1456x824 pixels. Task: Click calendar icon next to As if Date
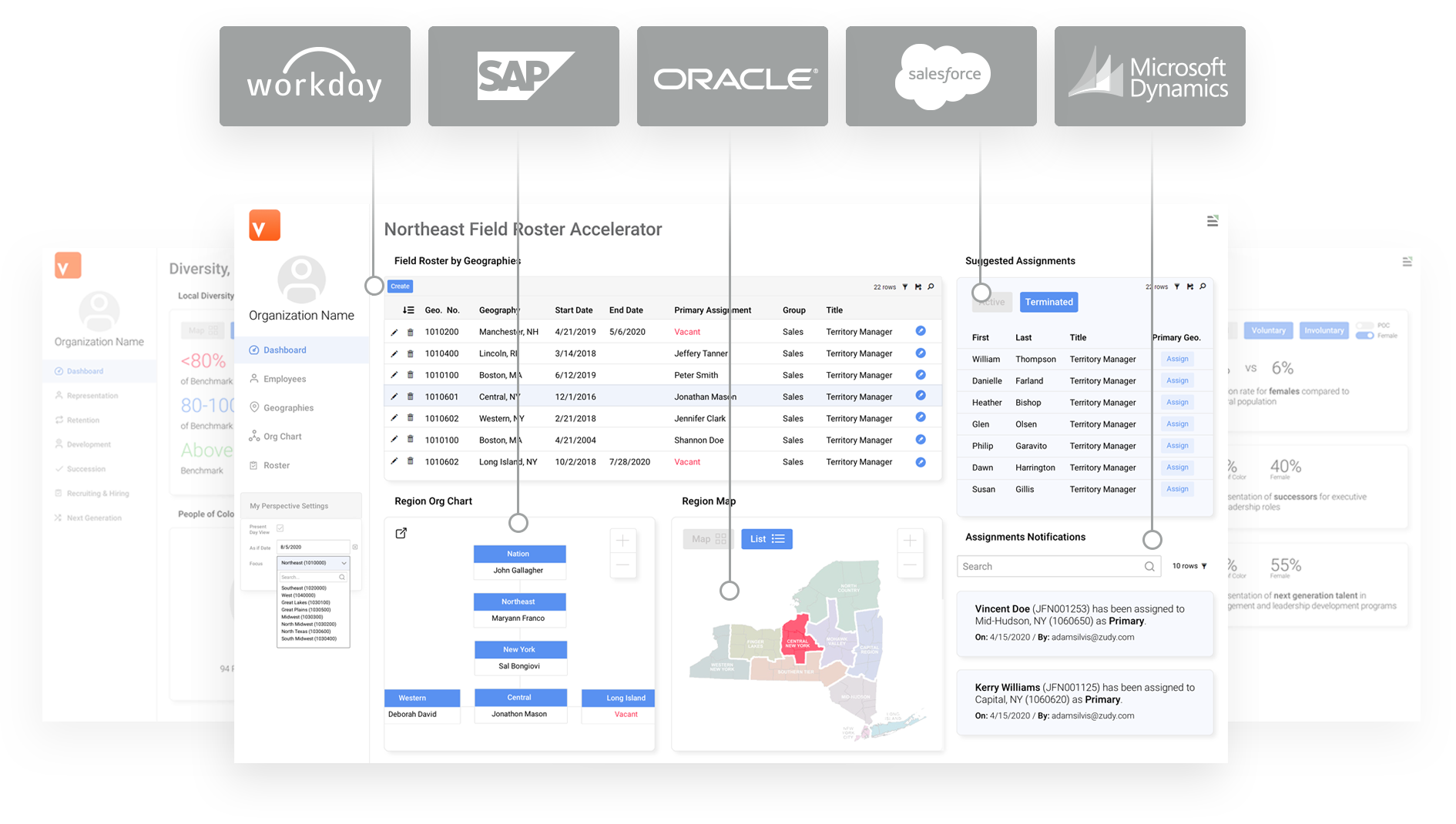[355, 547]
